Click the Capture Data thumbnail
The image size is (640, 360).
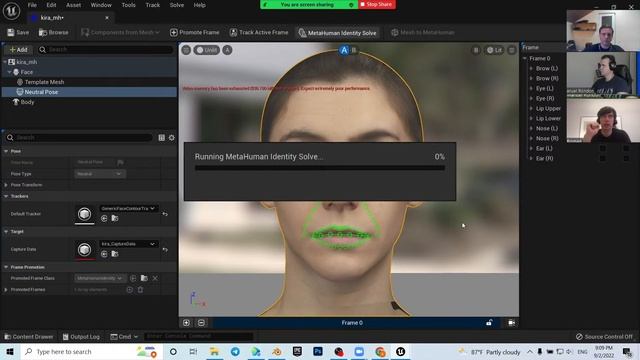click(84, 249)
